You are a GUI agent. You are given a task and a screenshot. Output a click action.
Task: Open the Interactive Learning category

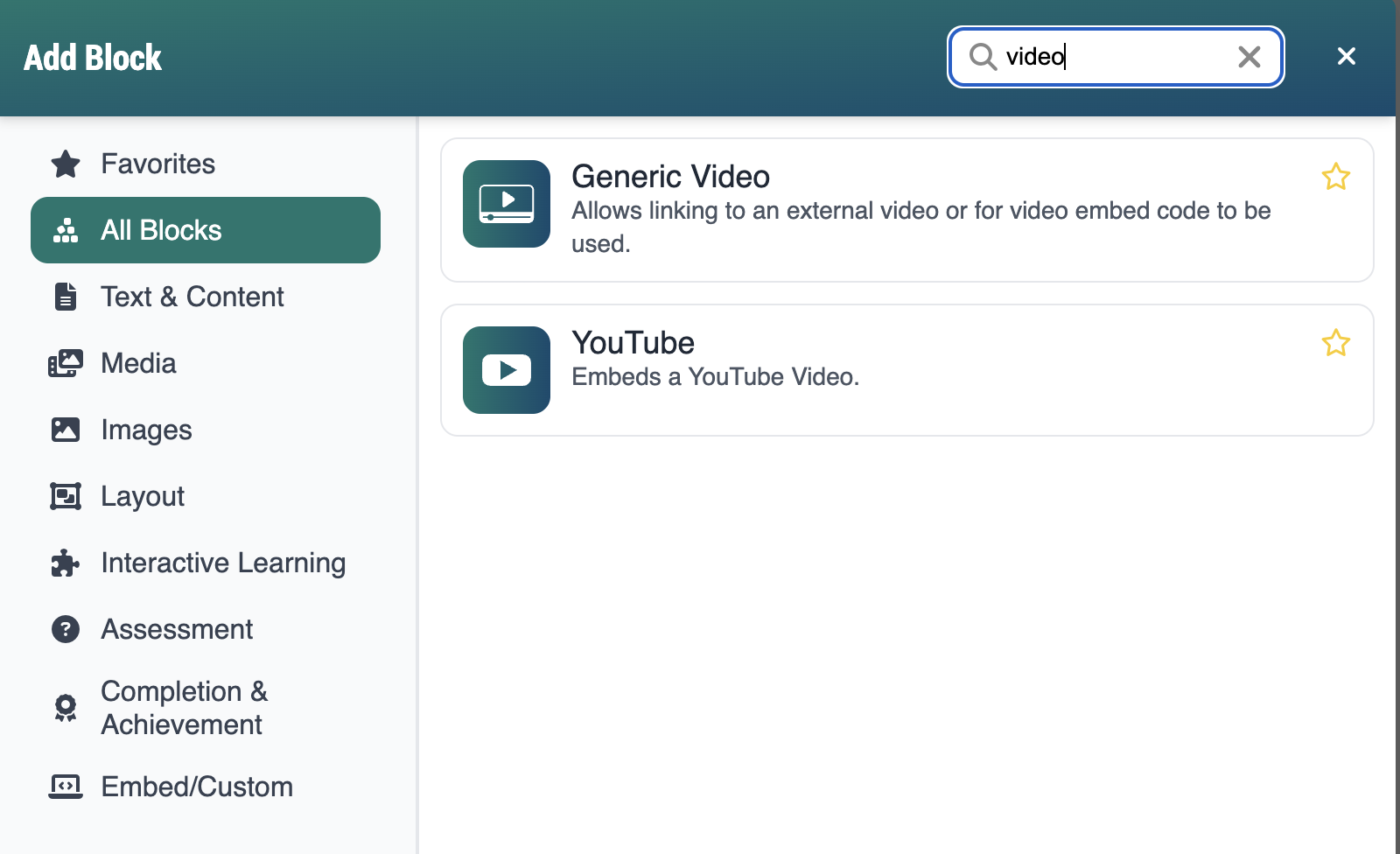[206, 563]
